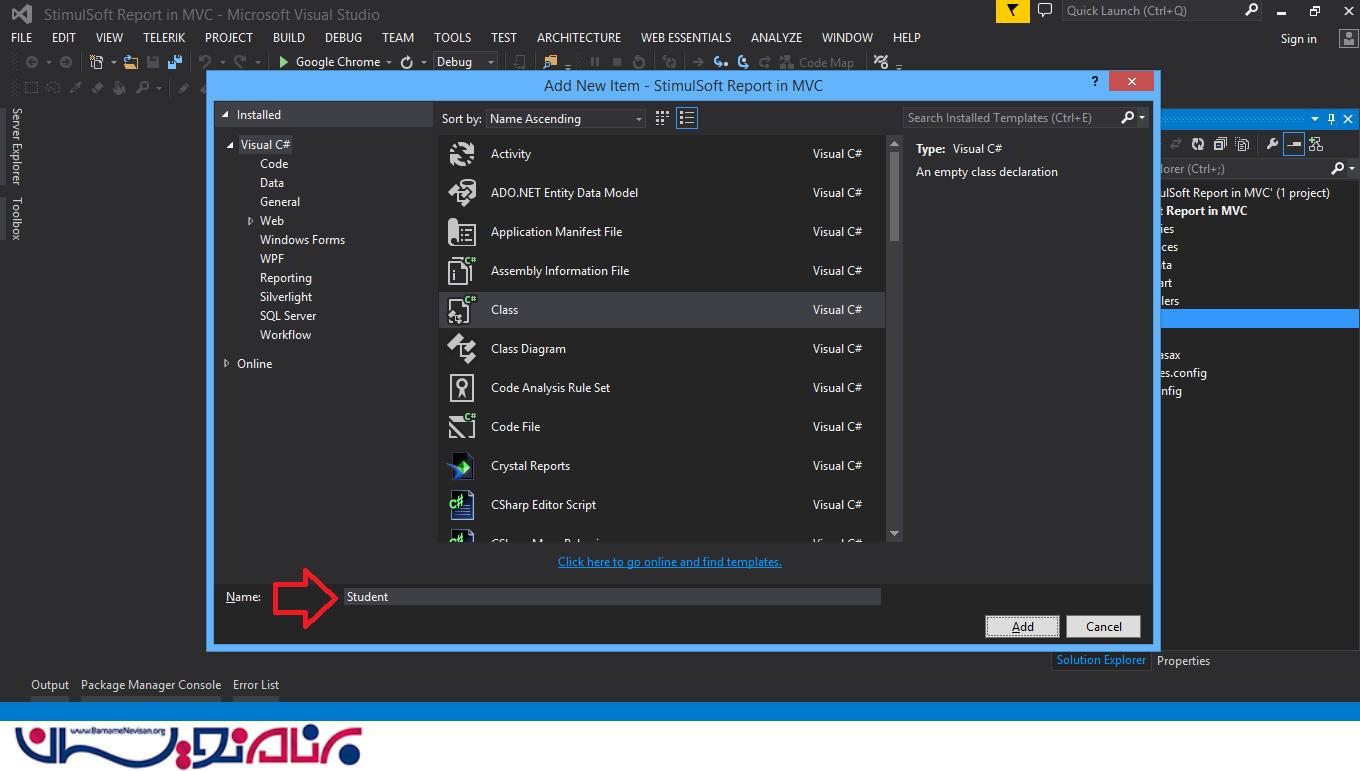Open the Sort by Name Ascending dropdown
This screenshot has width=1360, height=771.
566,119
